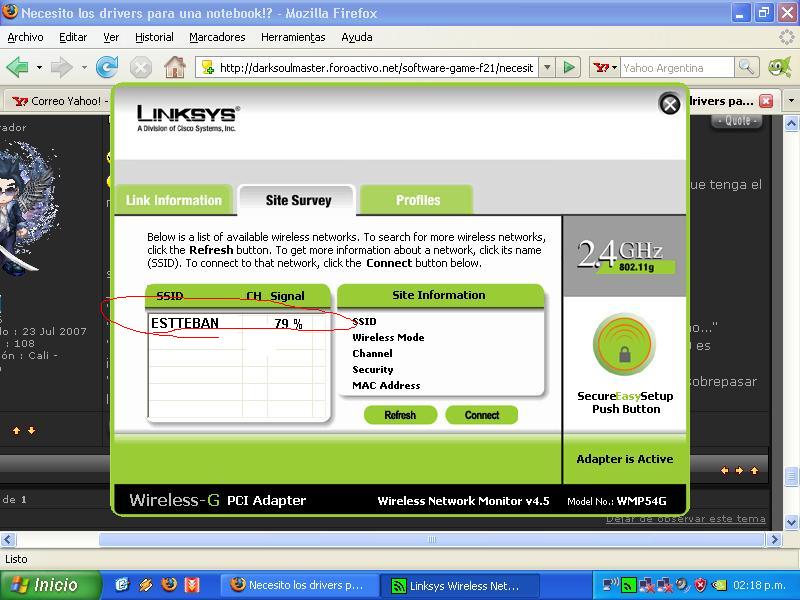Click the forum user avatar image
The image size is (800, 600).
(x=28, y=210)
